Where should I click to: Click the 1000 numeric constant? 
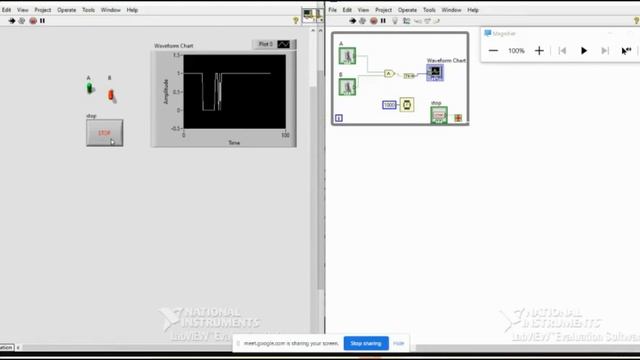(389, 105)
